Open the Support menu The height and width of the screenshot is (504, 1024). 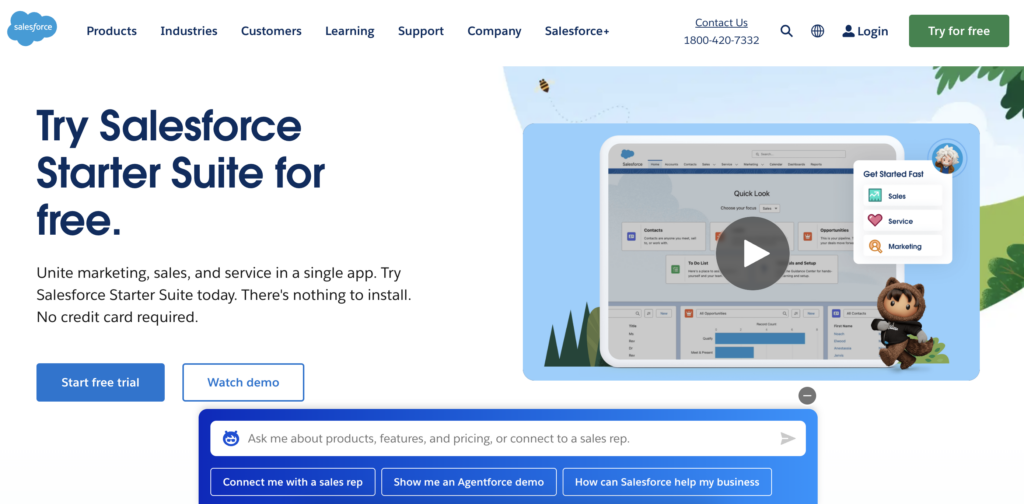[421, 31]
